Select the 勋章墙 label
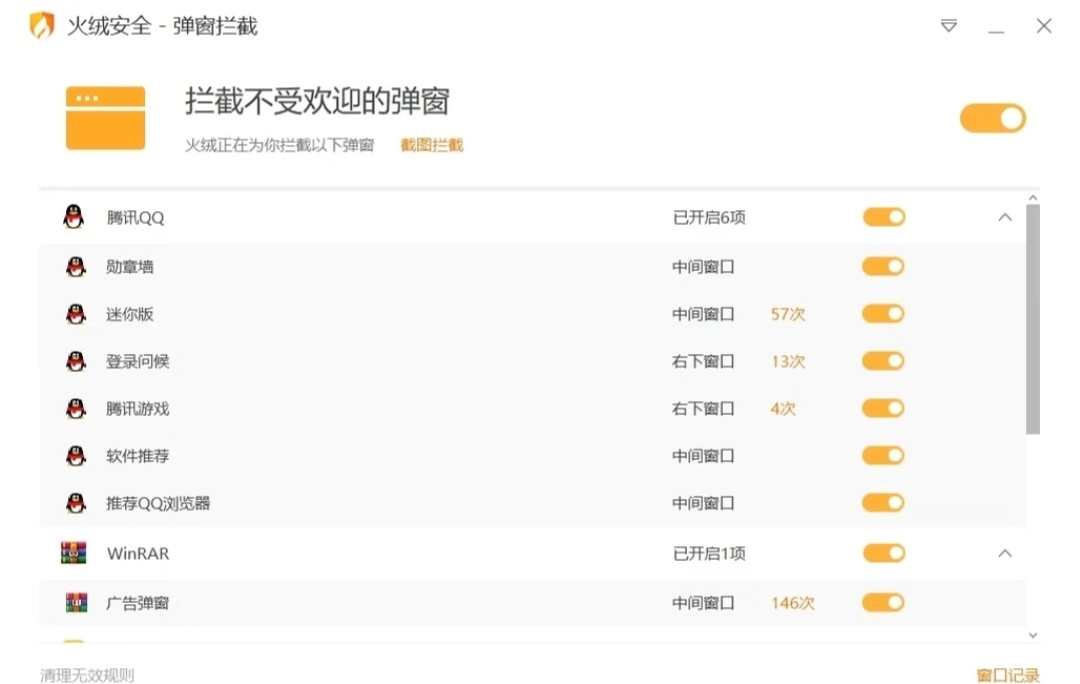This screenshot has height=684, width=1080. click(129, 267)
